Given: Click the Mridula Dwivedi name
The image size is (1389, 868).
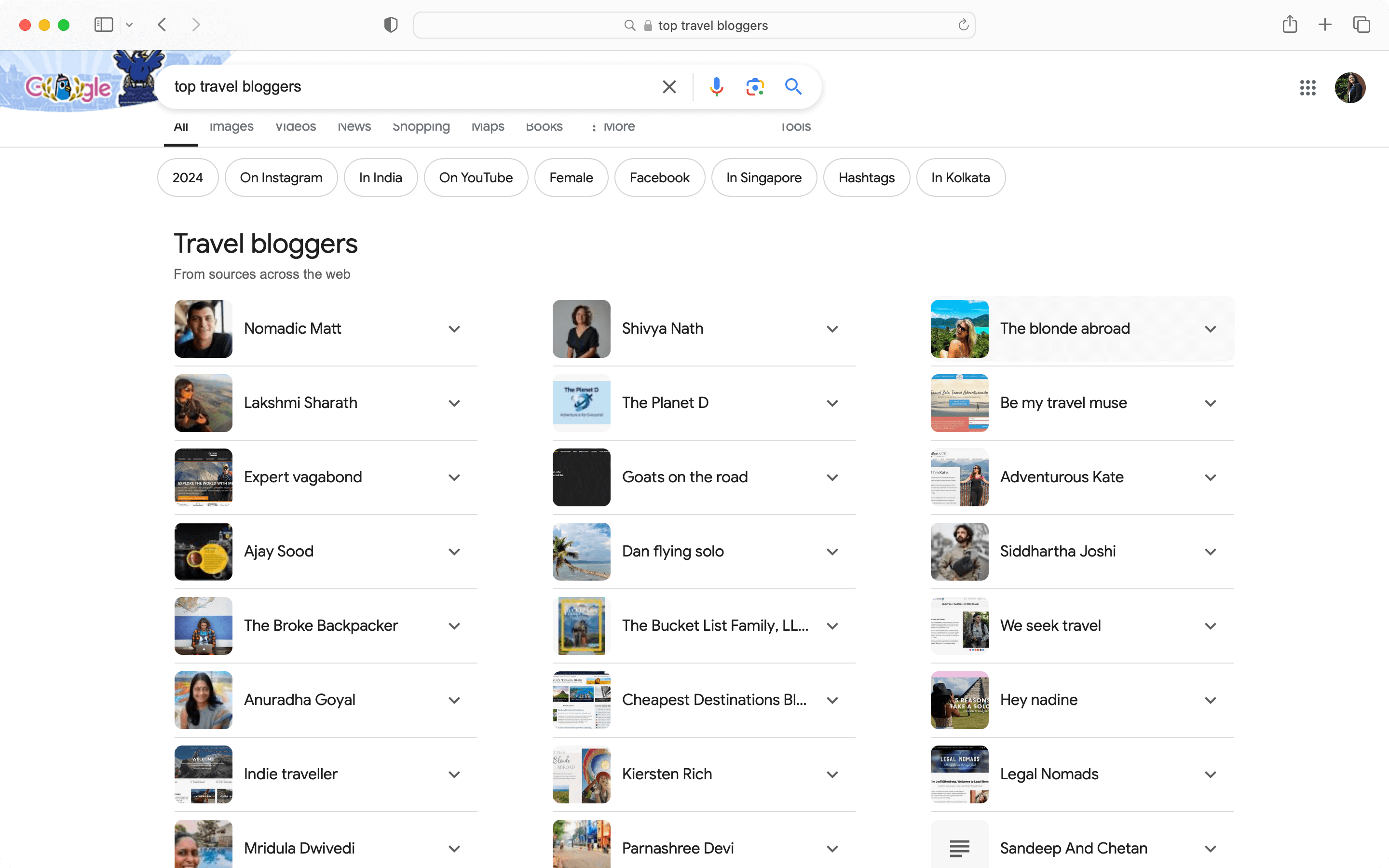Looking at the screenshot, I should tap(299, 848).
